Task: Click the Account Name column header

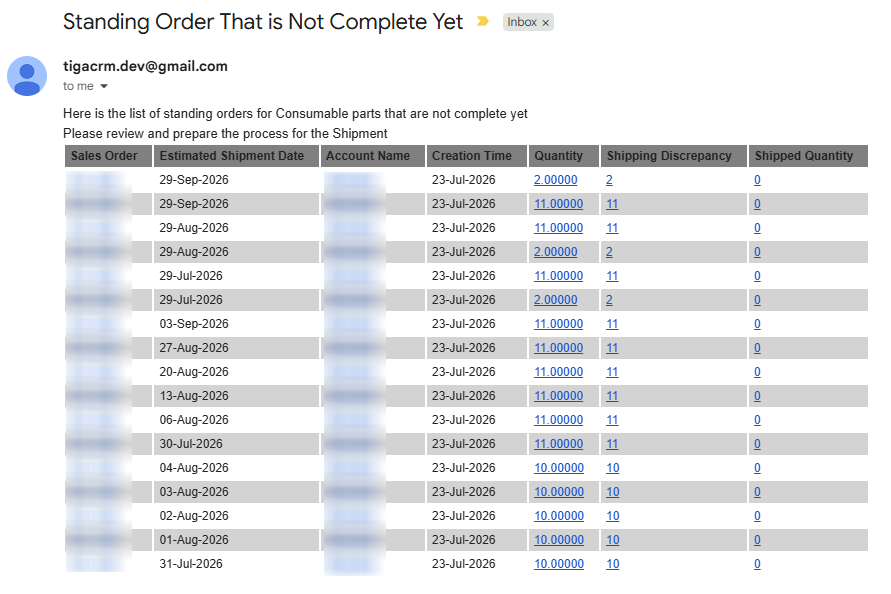Action: [373, 156]
